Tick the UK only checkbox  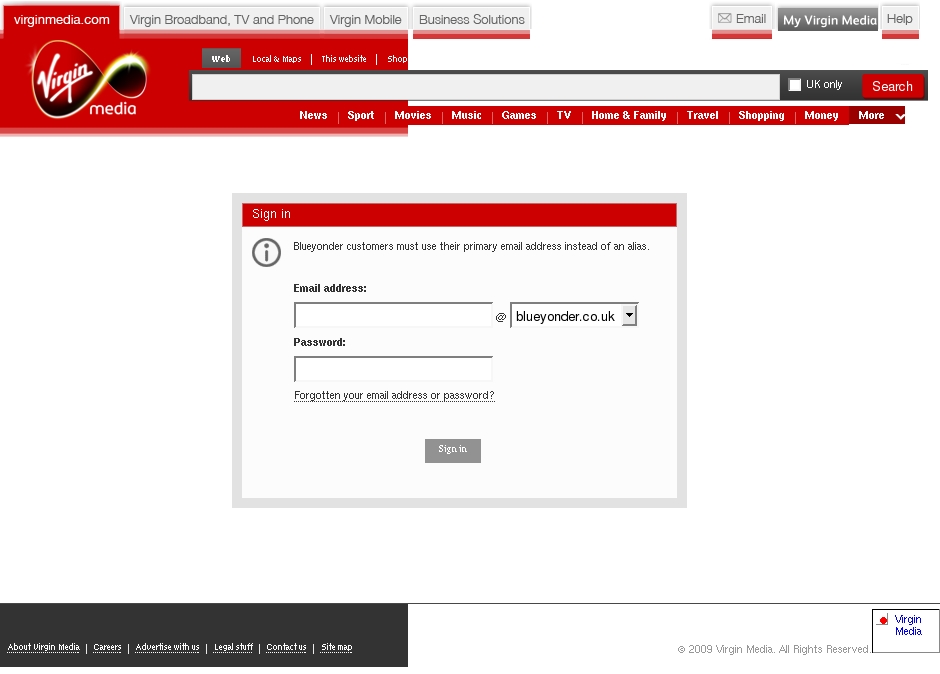(794, 85)
